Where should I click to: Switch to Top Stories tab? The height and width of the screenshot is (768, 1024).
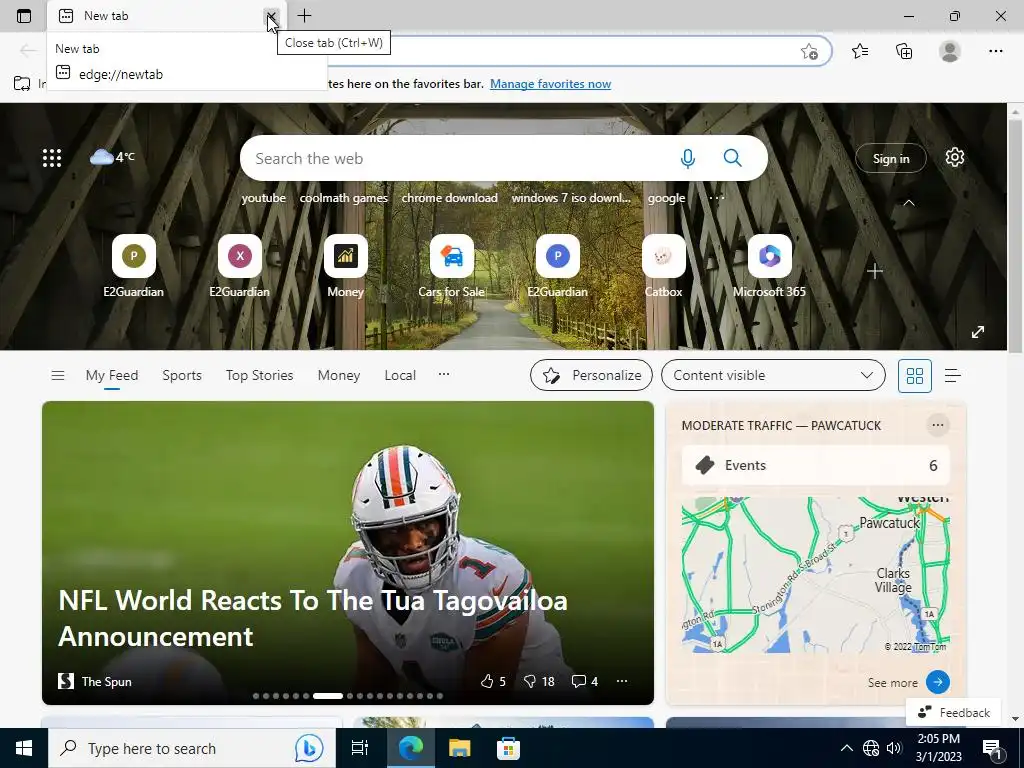click(259, 376)
